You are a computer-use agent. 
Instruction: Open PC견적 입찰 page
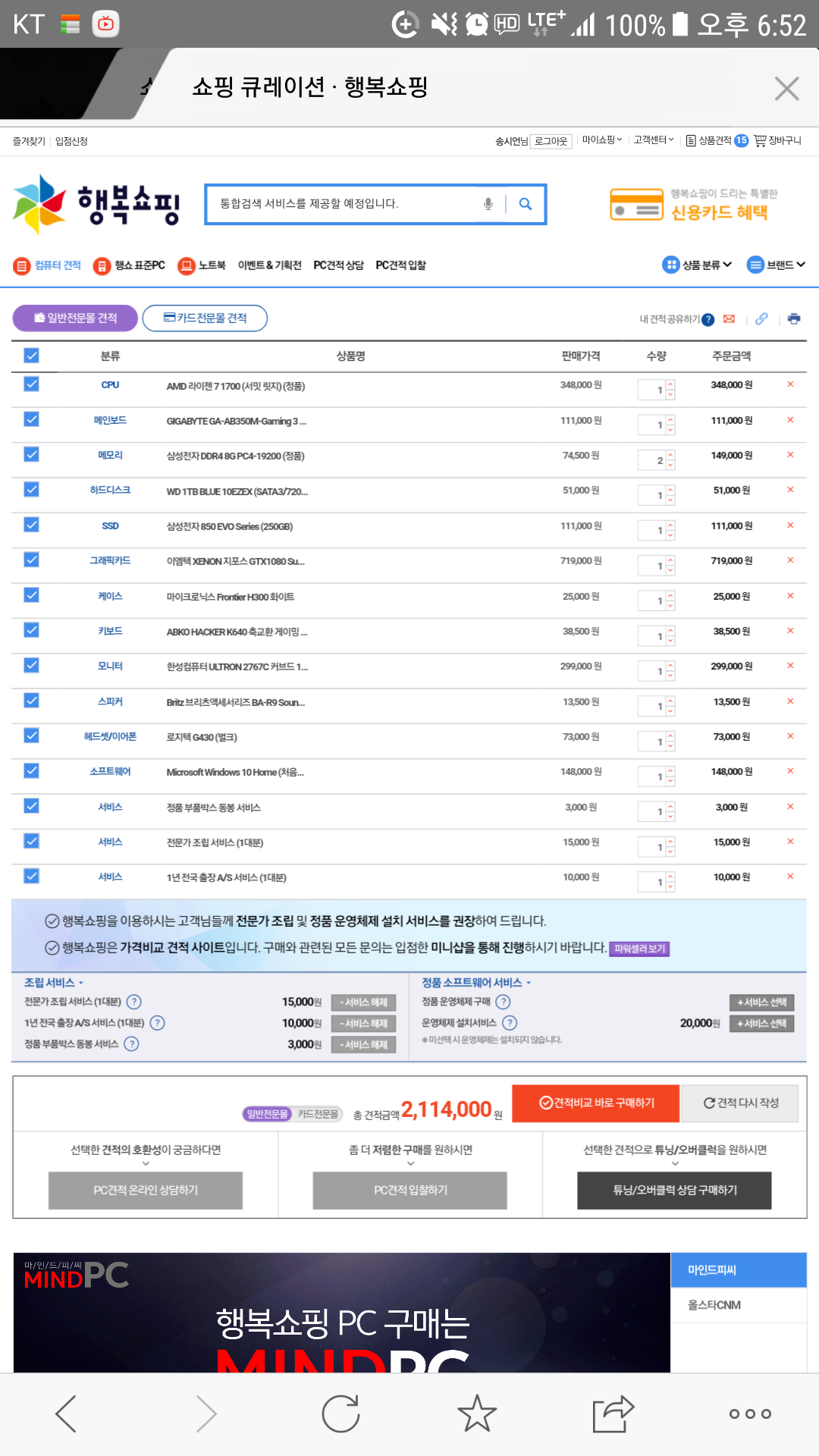[400, 265]
